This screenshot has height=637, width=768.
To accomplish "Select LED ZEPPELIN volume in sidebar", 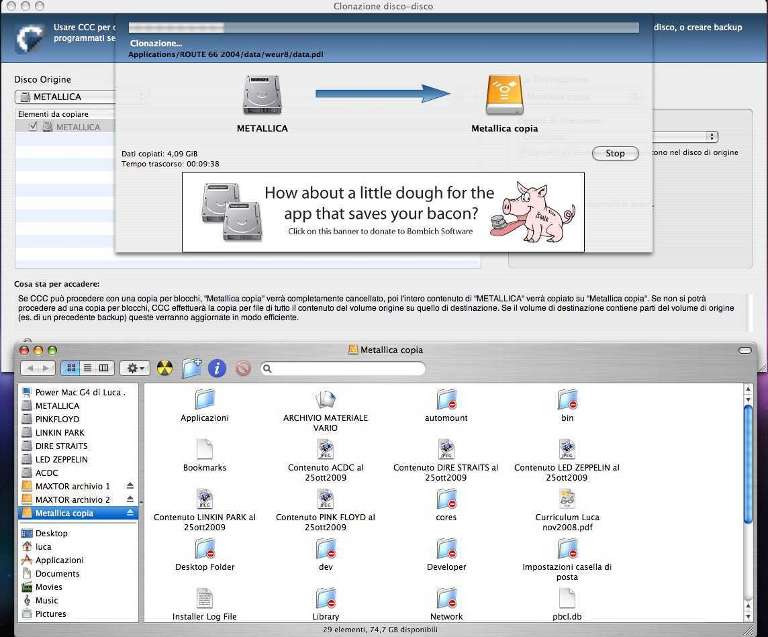I will pyautogui.click(x=78, y=459).
